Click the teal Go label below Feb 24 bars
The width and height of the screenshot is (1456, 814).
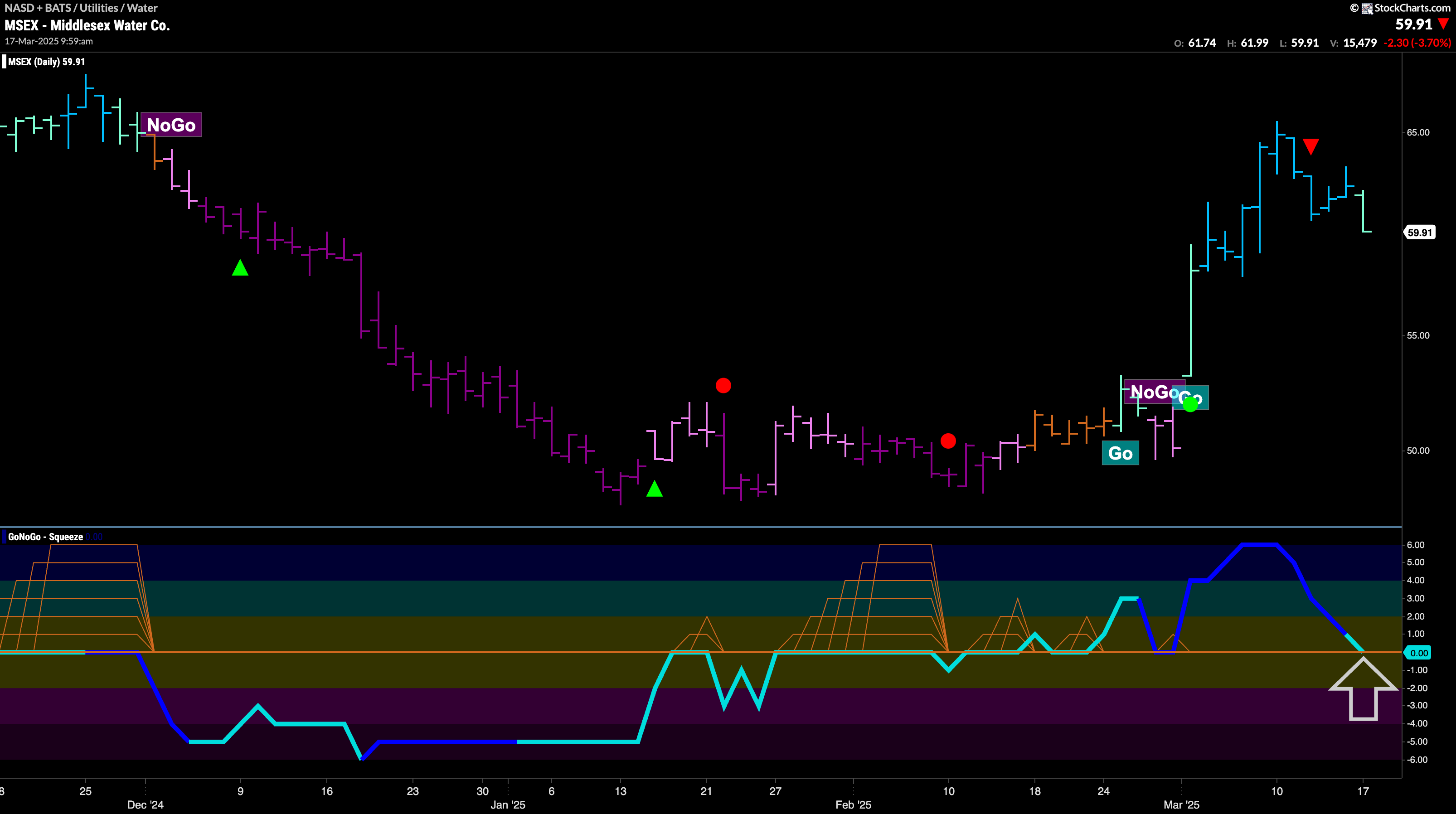(1120, 453)
